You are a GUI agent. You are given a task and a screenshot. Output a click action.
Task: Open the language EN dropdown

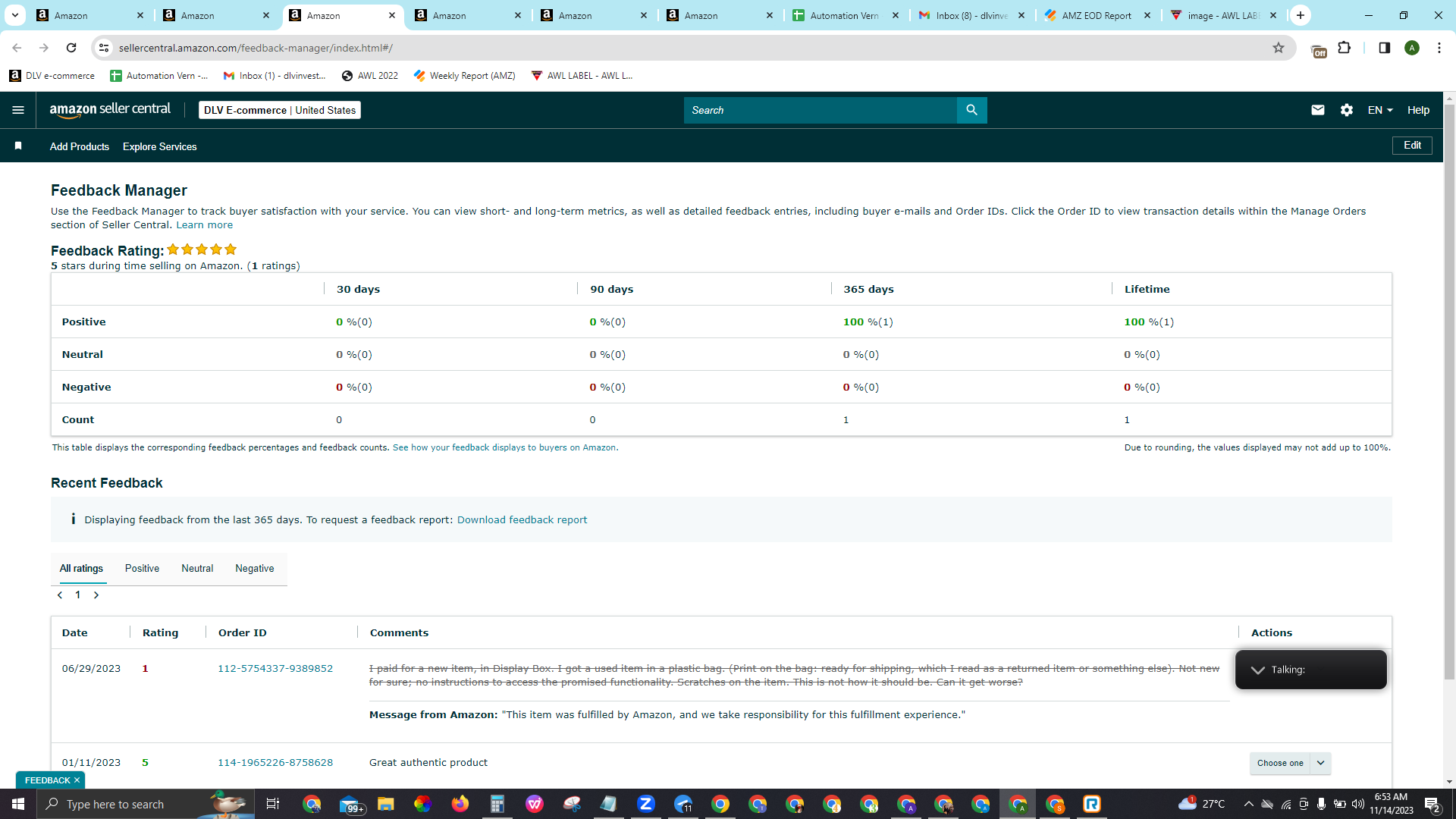click(1380, 110)
